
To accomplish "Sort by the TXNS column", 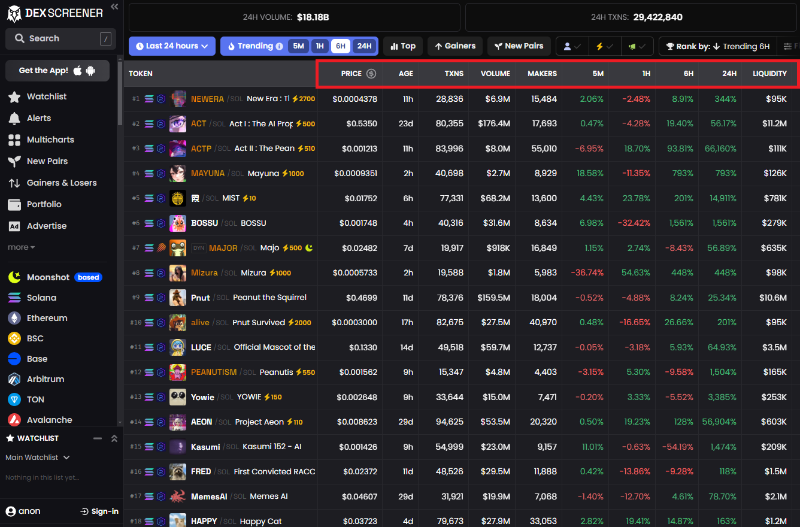I will [x=454, y=73].
